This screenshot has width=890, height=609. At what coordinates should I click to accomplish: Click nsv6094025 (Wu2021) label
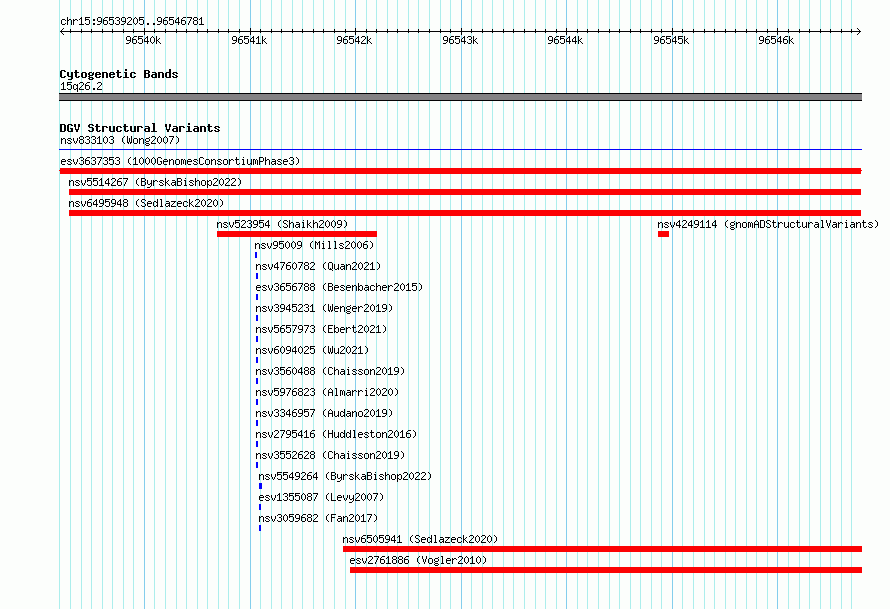click(x=312, y=350)
